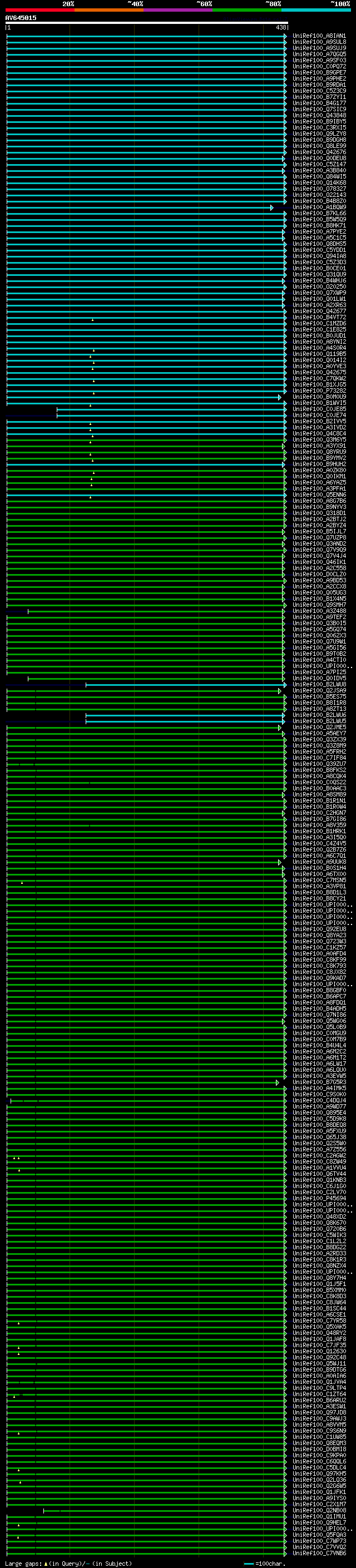356x1568 pixels.
Task: Select hit label UniRef100_Q2NB08
Action: coord(319,1510)
